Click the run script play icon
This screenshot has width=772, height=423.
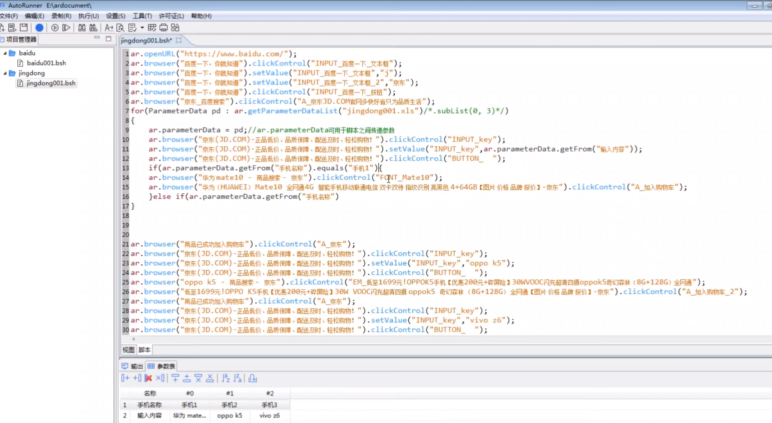coord(54,28)
